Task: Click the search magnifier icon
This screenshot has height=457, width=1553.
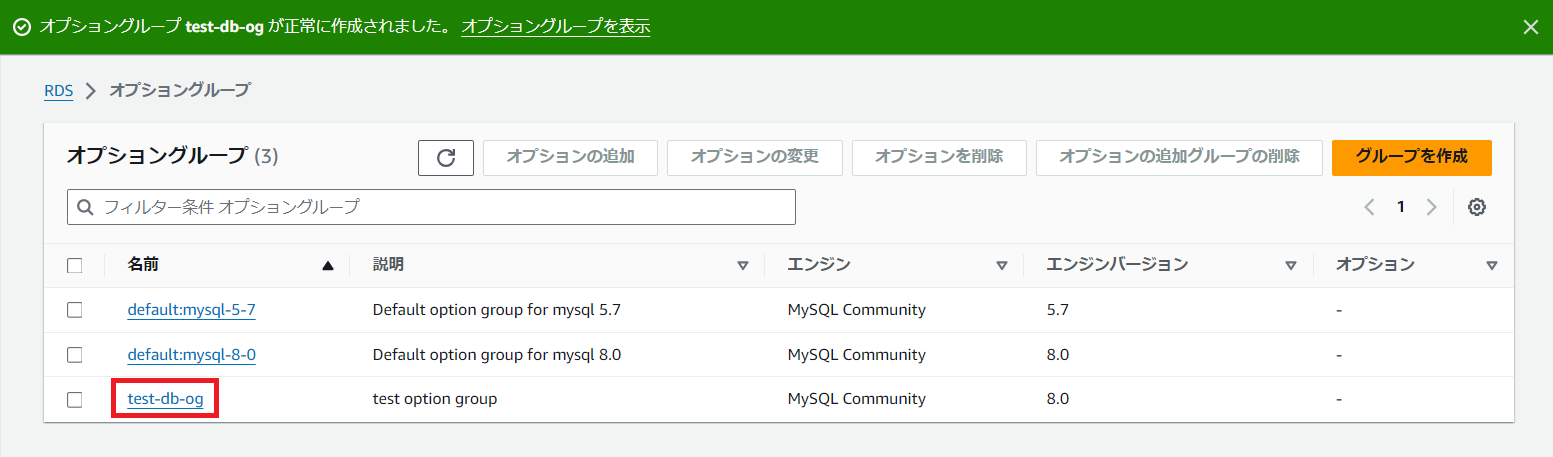Action: pos(85,207)
